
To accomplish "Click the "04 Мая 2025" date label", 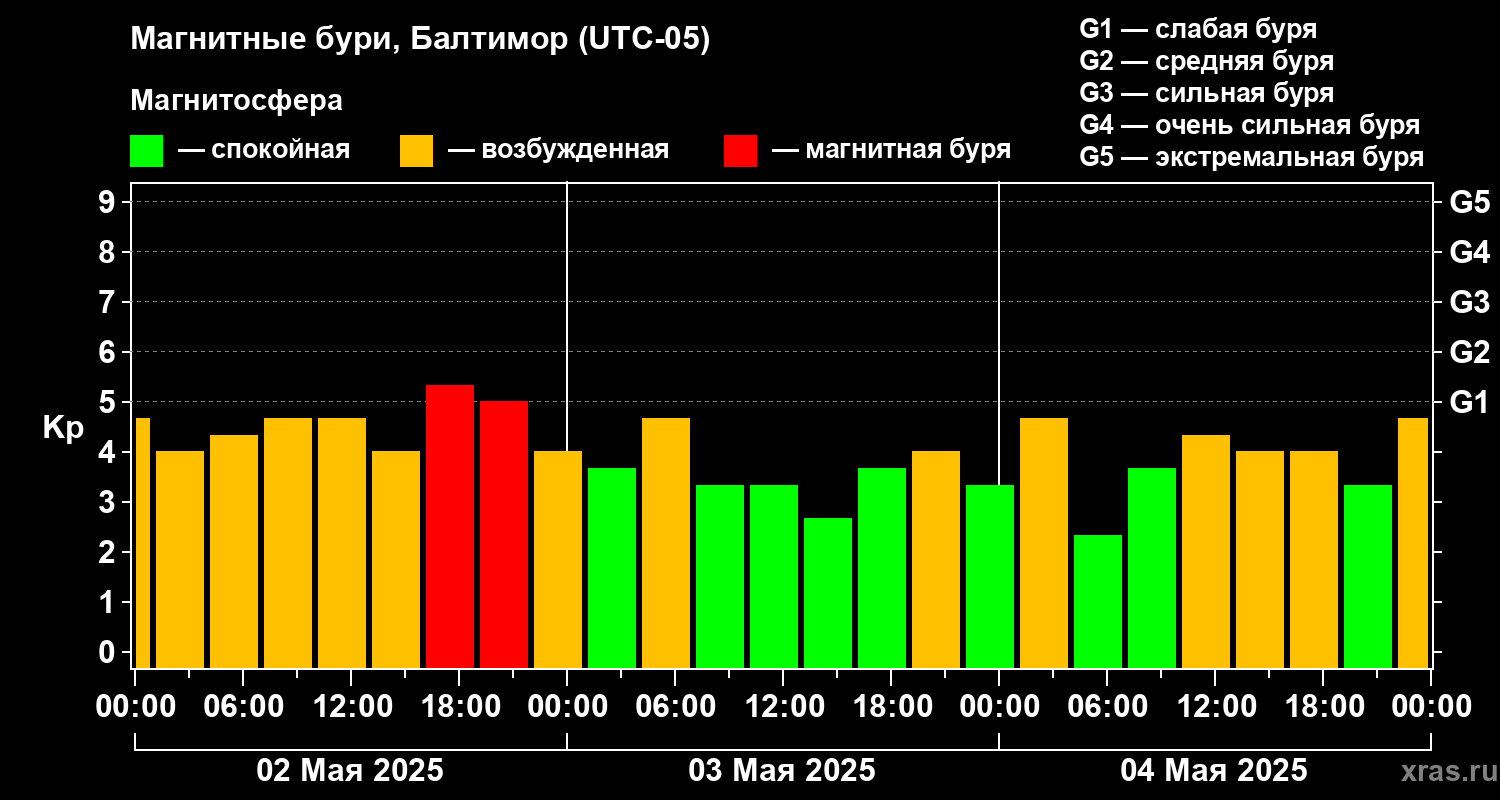I will (1214, 770).
